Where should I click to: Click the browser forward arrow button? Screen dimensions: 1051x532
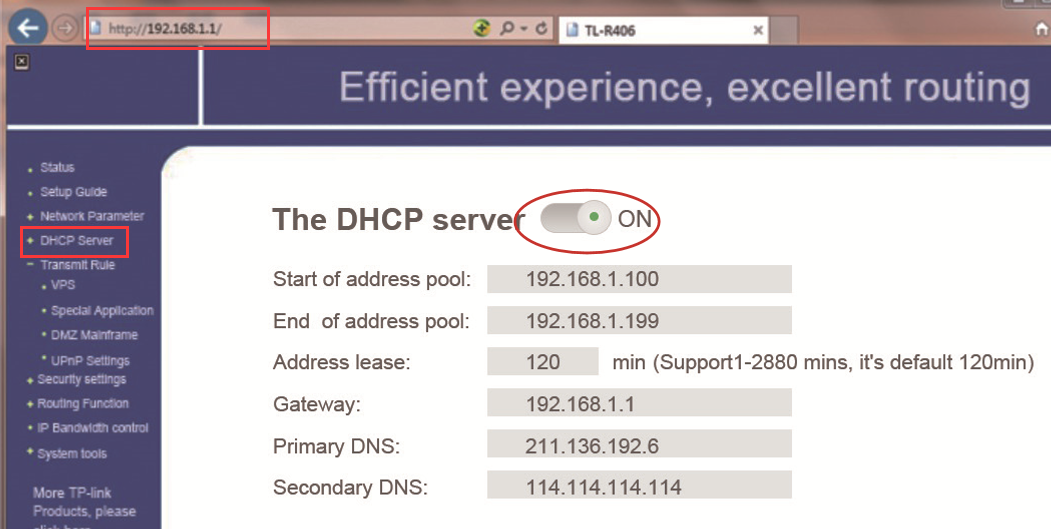click(x=65, y=29)
